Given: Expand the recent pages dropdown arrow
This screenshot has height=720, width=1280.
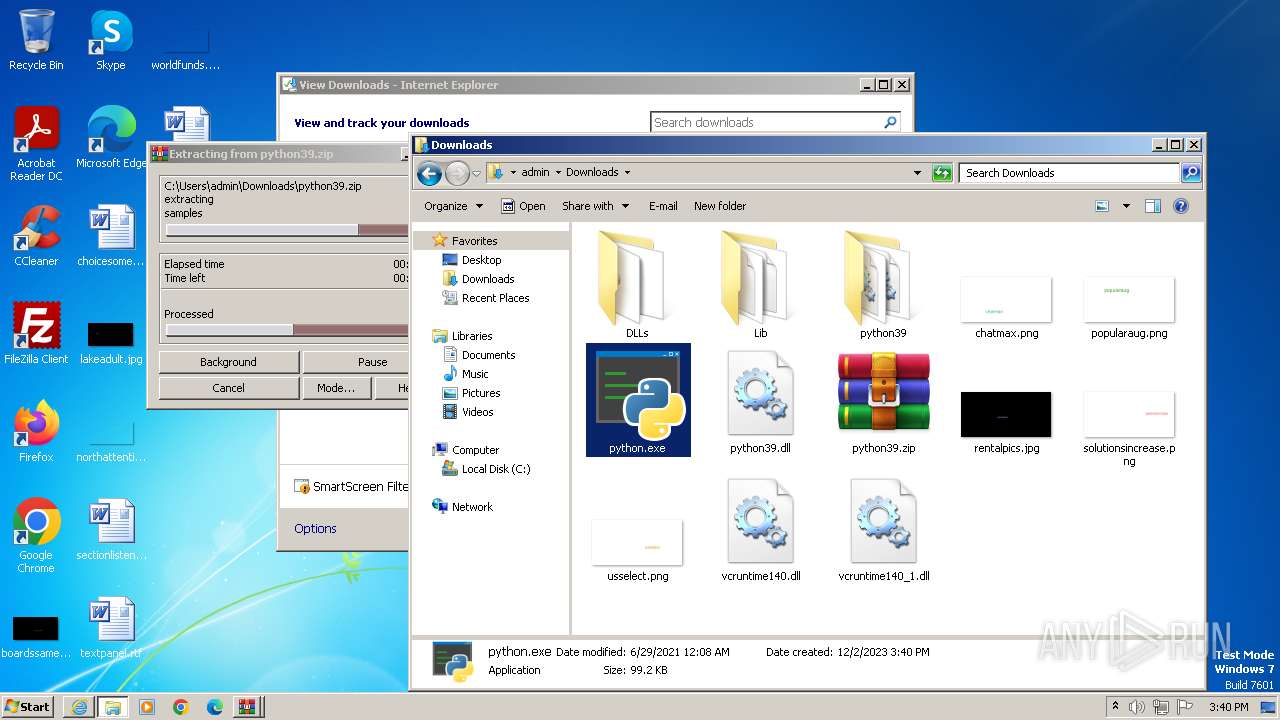Looking at the screenshot, I should click(476, 173).
